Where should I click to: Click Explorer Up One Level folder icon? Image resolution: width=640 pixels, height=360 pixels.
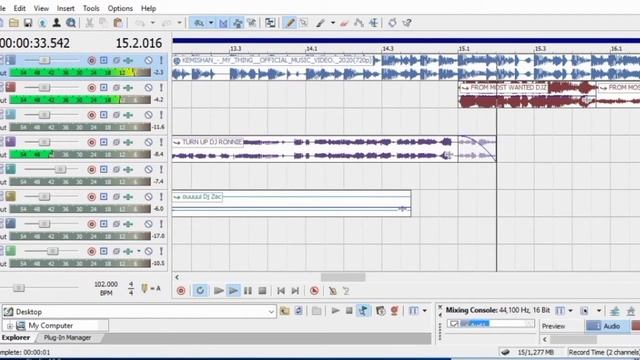click(x=284, y=311)
